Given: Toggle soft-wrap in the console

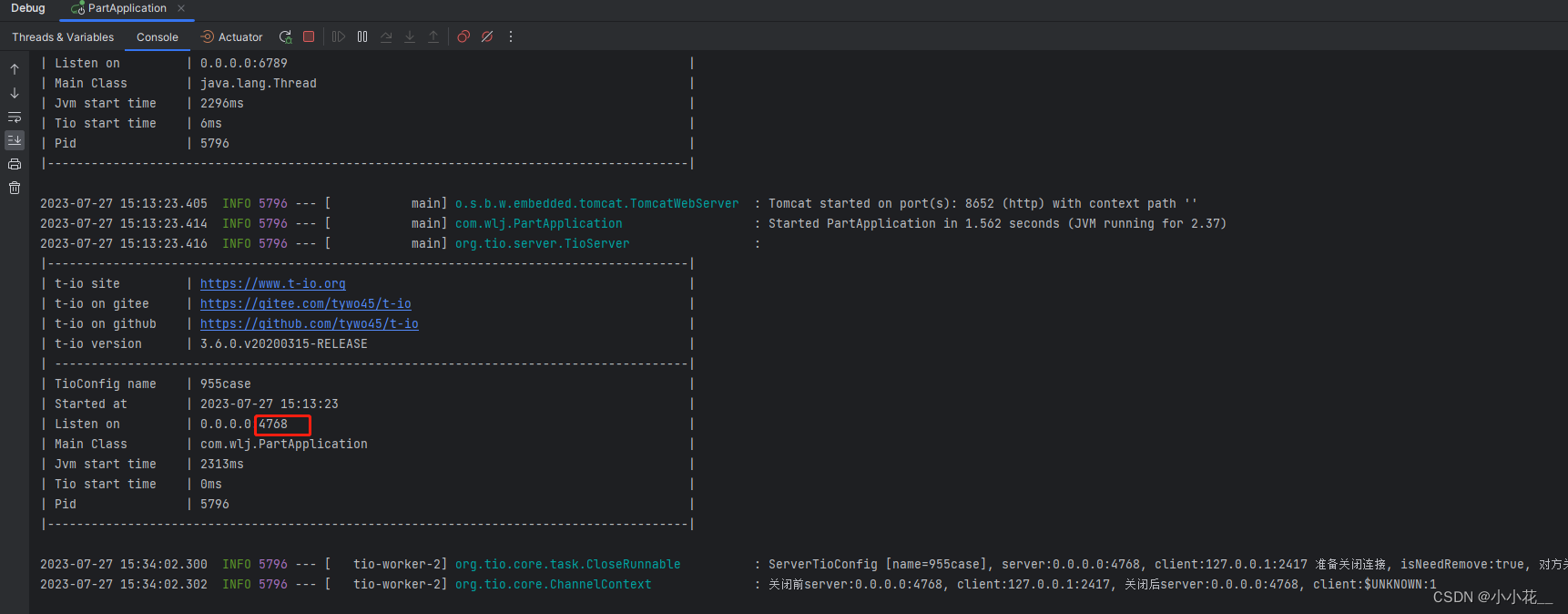Looking at the screenshot, I should [15, 117].
